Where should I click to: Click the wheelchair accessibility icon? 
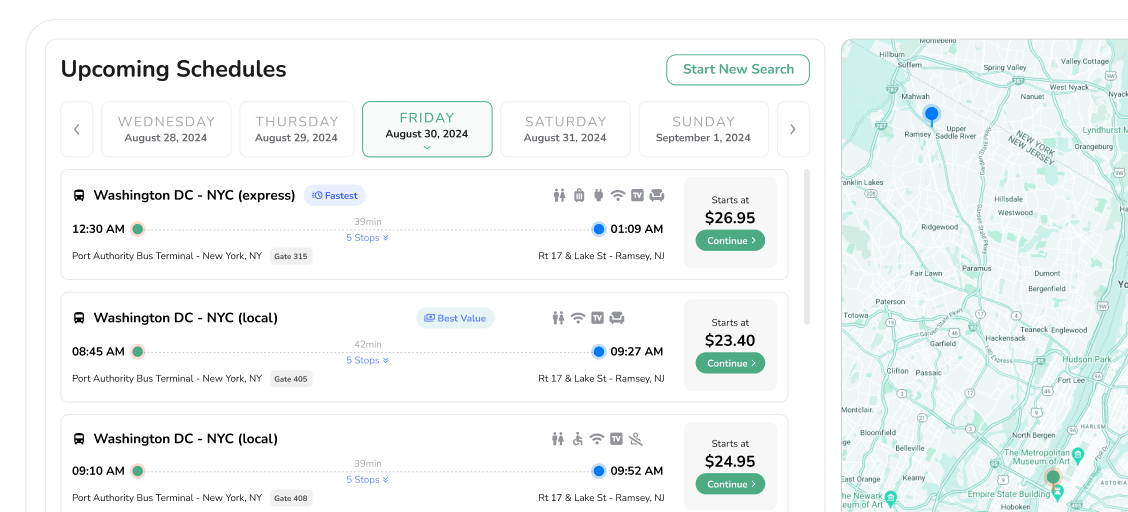pos(577,439)
